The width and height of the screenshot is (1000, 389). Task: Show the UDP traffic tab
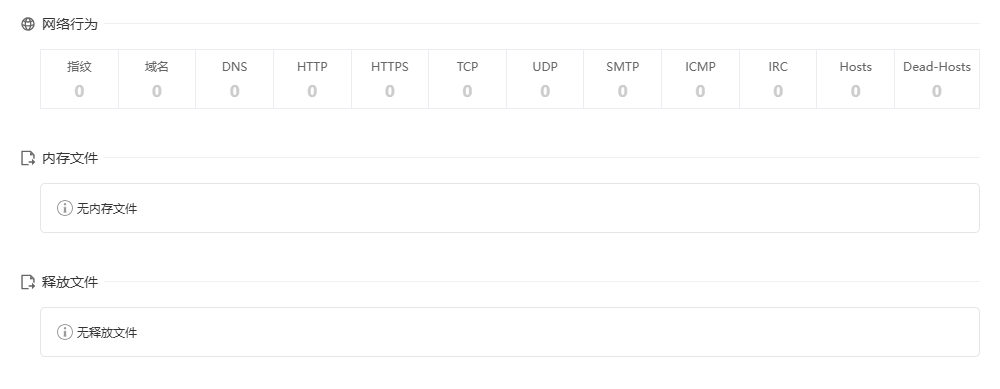tap(545, 79)
